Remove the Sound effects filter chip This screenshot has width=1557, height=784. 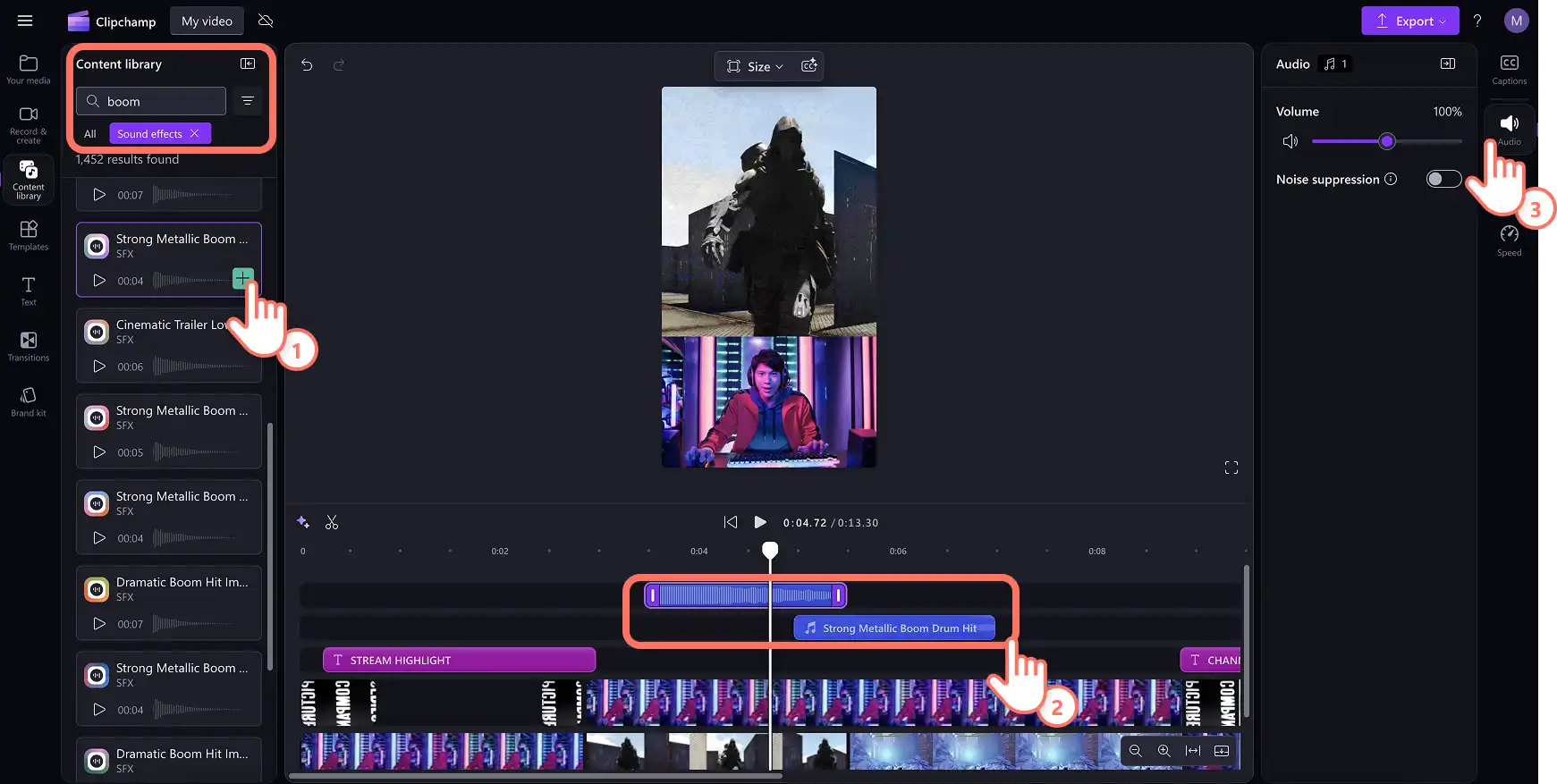pyautogui.click(x=194, y=133)
